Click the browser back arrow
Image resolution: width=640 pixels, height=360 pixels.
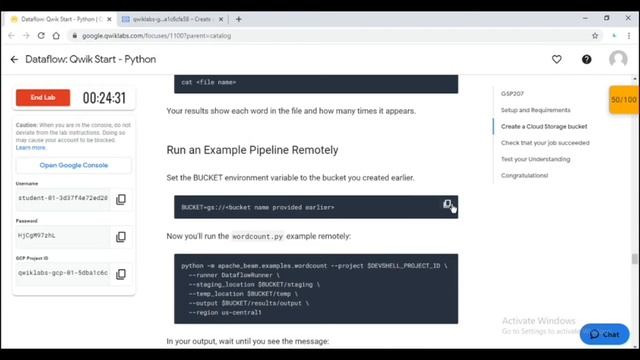coord(11,36)
